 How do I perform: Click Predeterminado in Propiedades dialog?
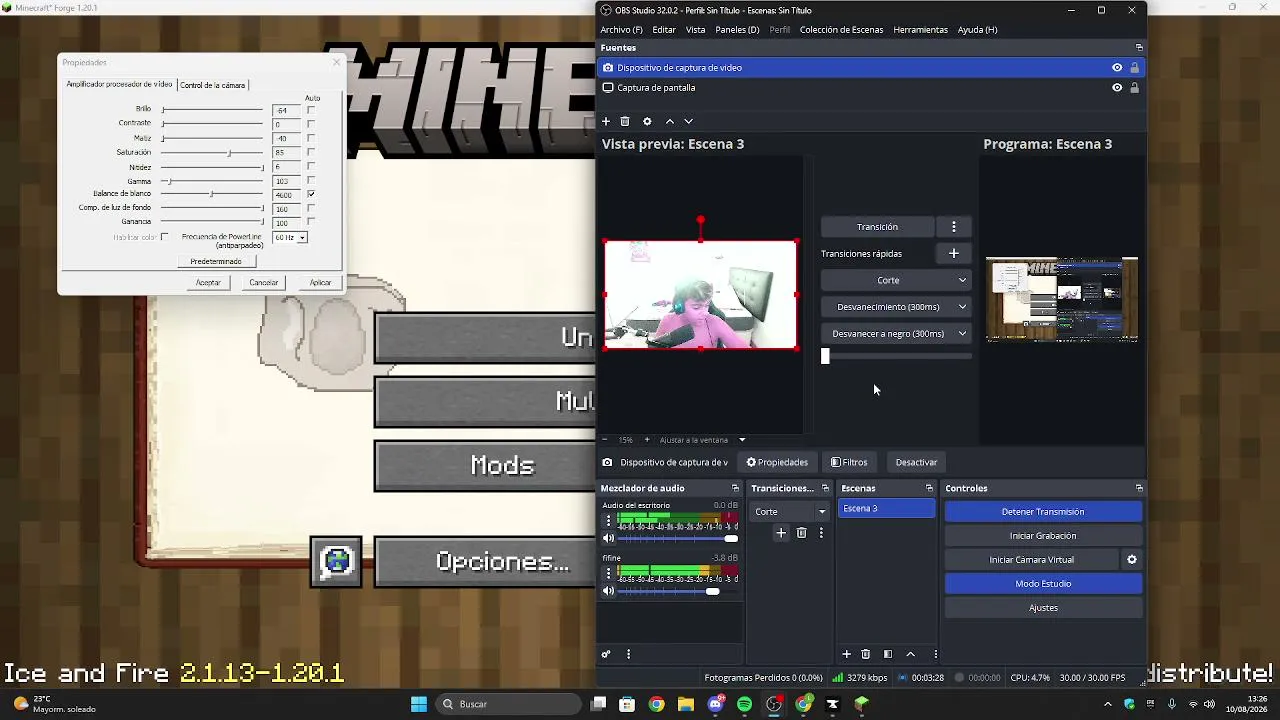pos(216,262)
